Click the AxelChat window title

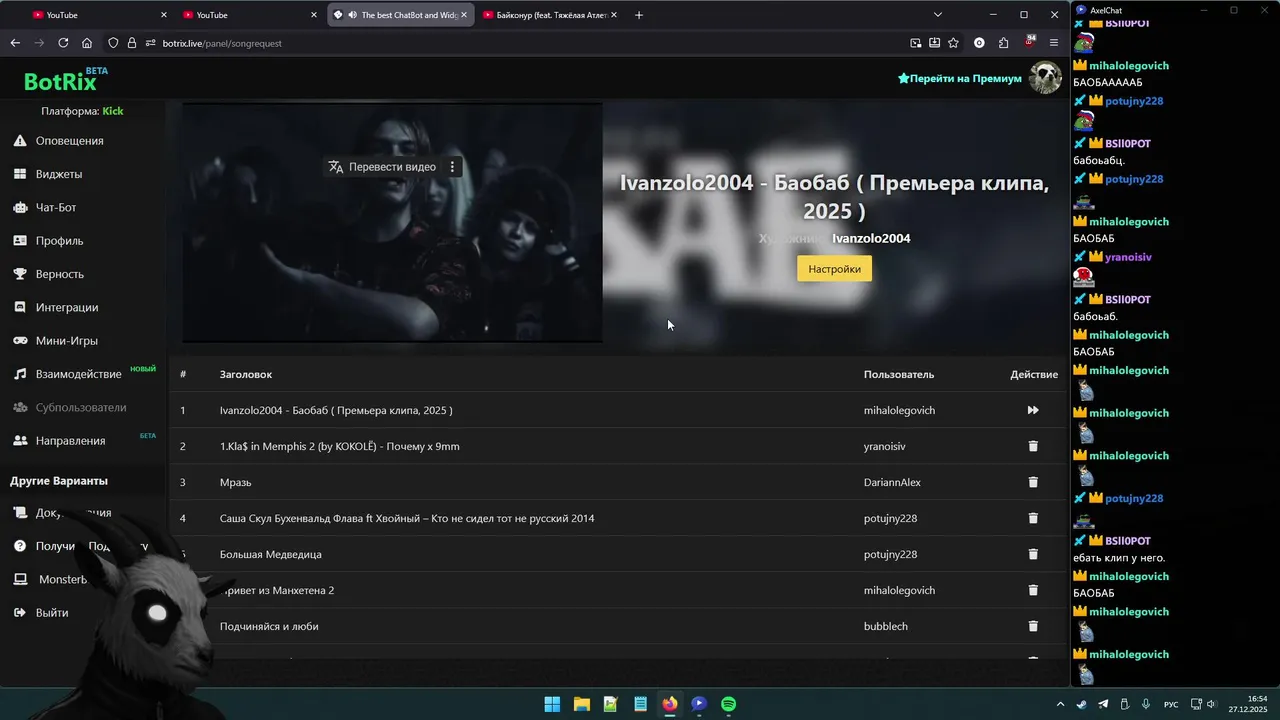pos(1106,10)
